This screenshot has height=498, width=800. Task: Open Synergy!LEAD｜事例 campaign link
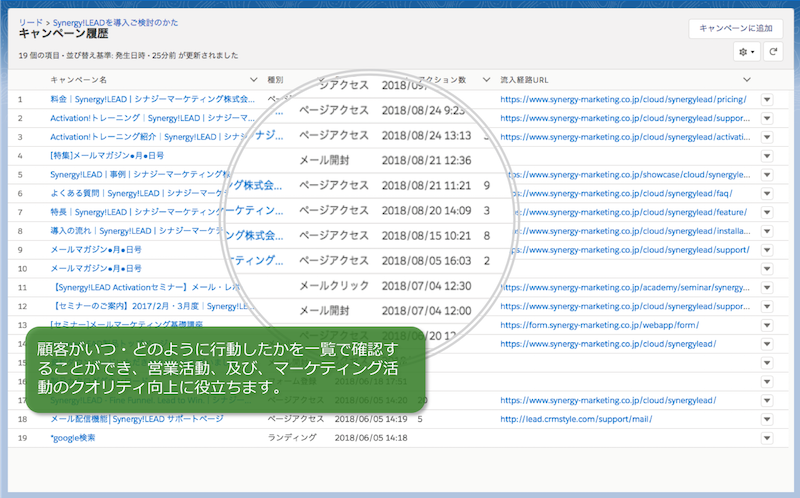point(140,175)
